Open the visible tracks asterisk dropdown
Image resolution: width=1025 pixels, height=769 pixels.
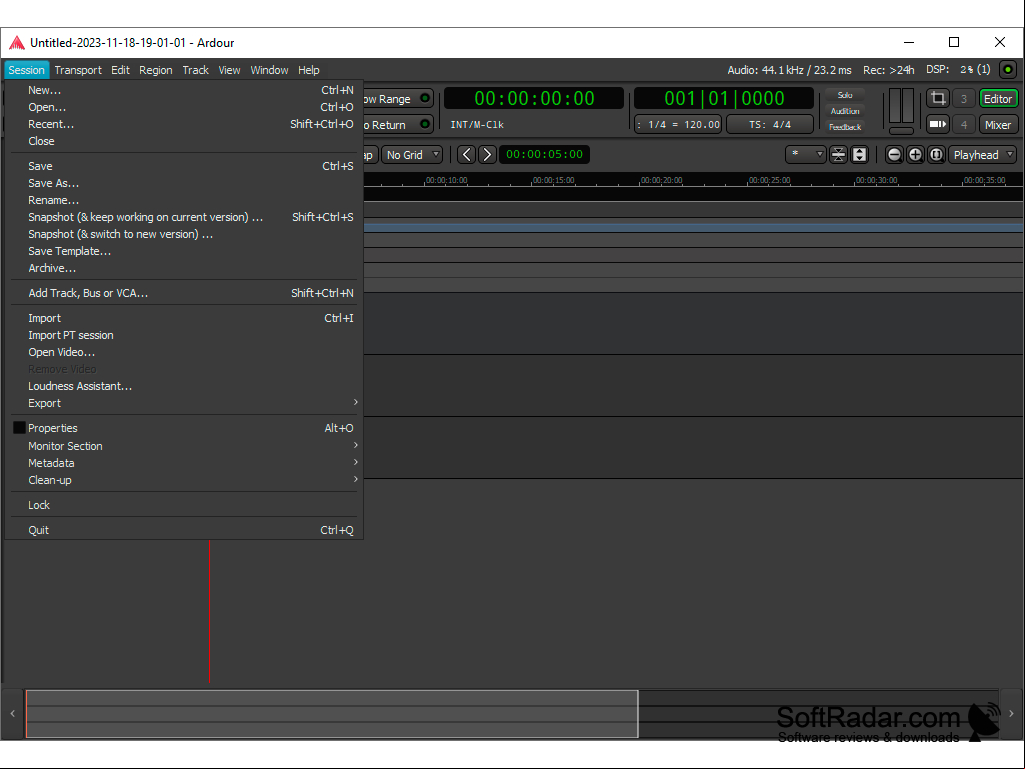pos(805,155)
